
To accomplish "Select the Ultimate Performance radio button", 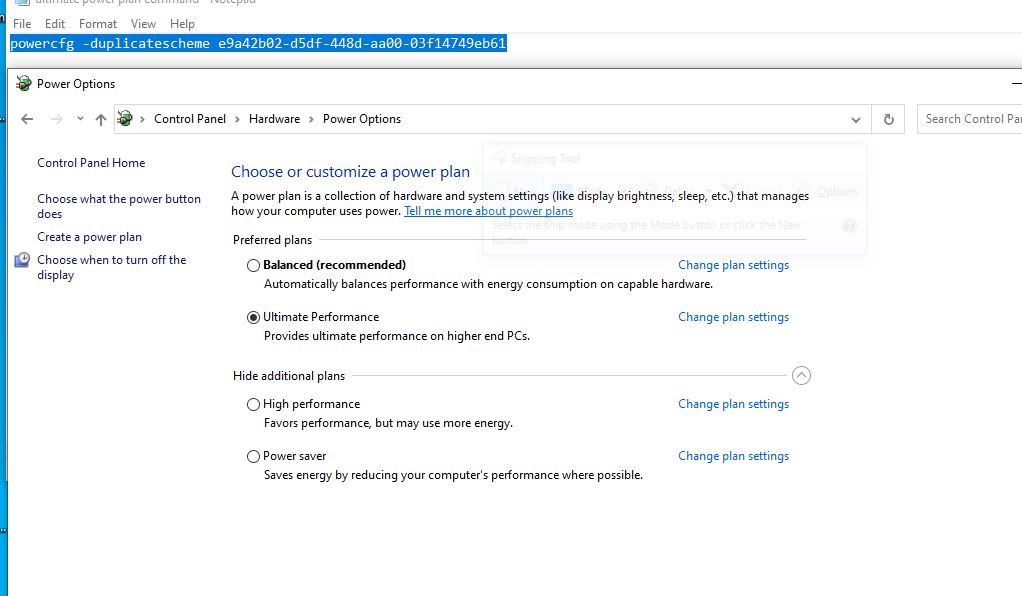I will click(x=253, y=318).
